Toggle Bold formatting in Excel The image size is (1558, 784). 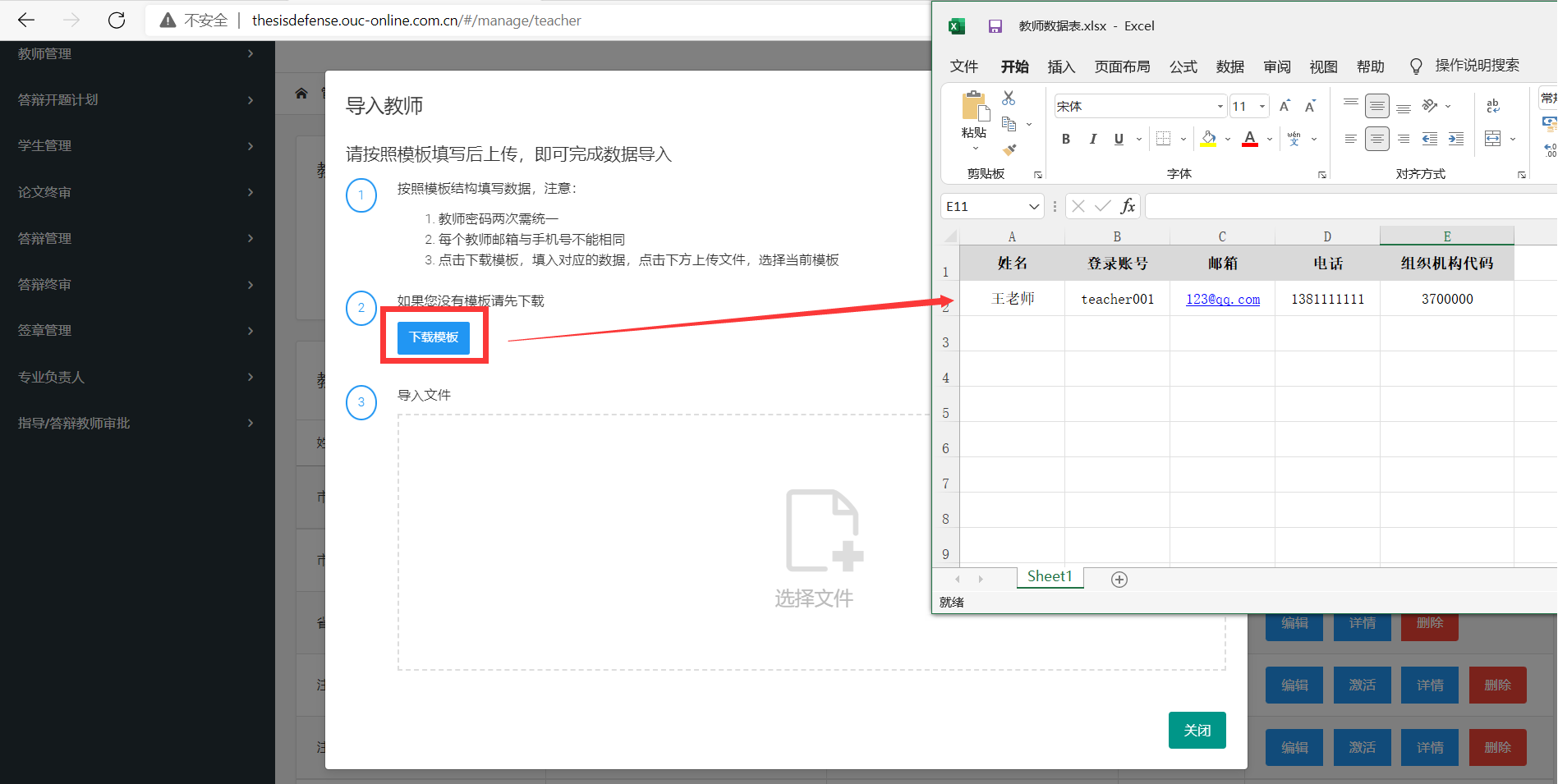point(1066,140)
